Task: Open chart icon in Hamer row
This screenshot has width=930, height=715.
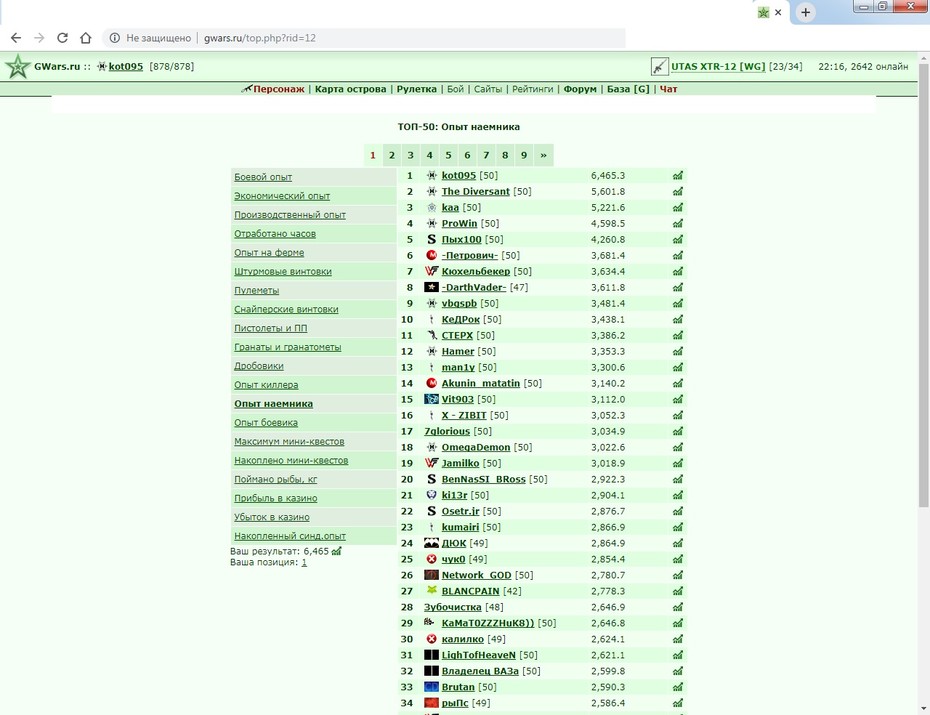Action: click(678, 352)
